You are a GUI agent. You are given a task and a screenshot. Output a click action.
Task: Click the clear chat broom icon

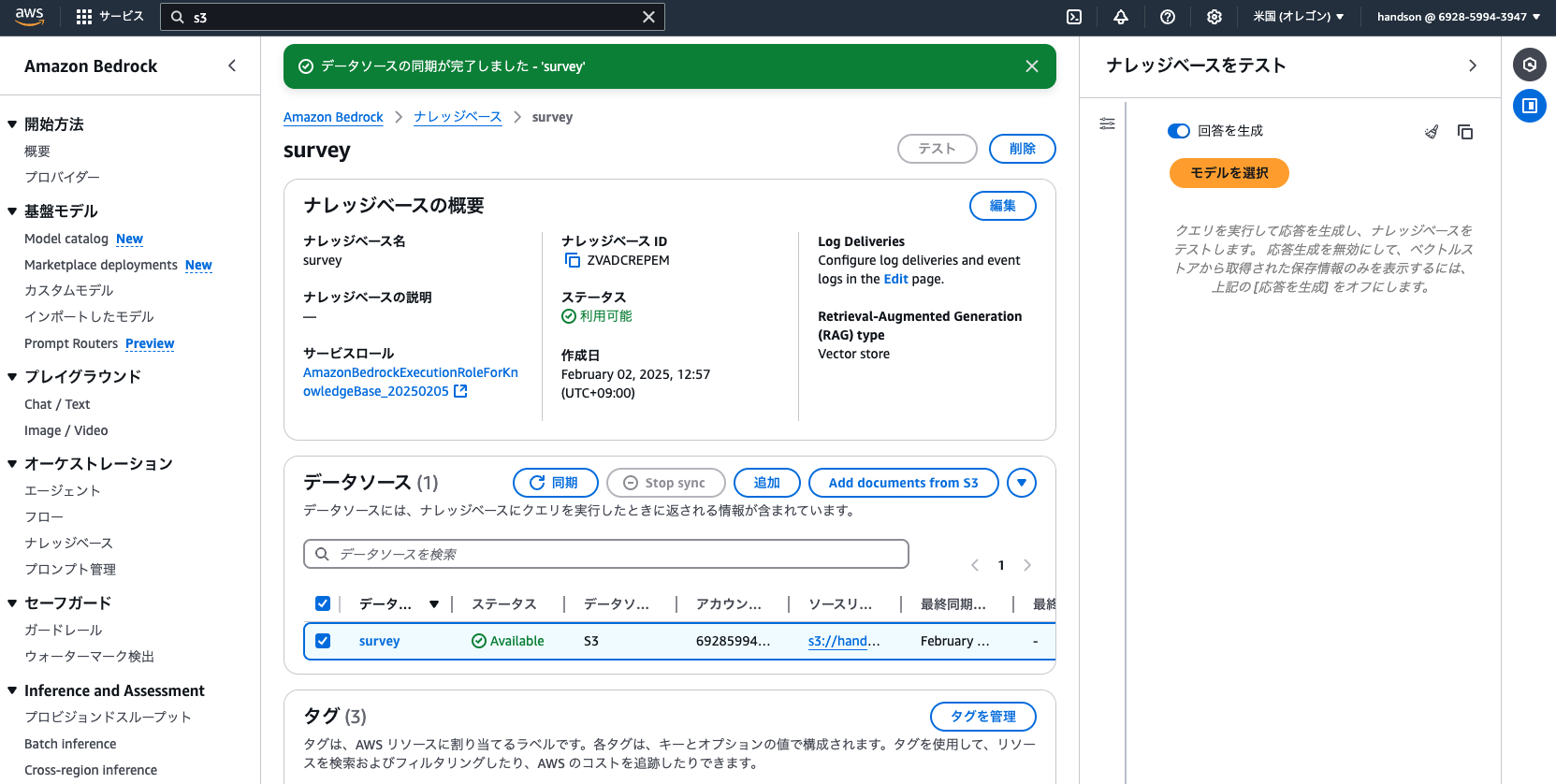pos(1432,132)
